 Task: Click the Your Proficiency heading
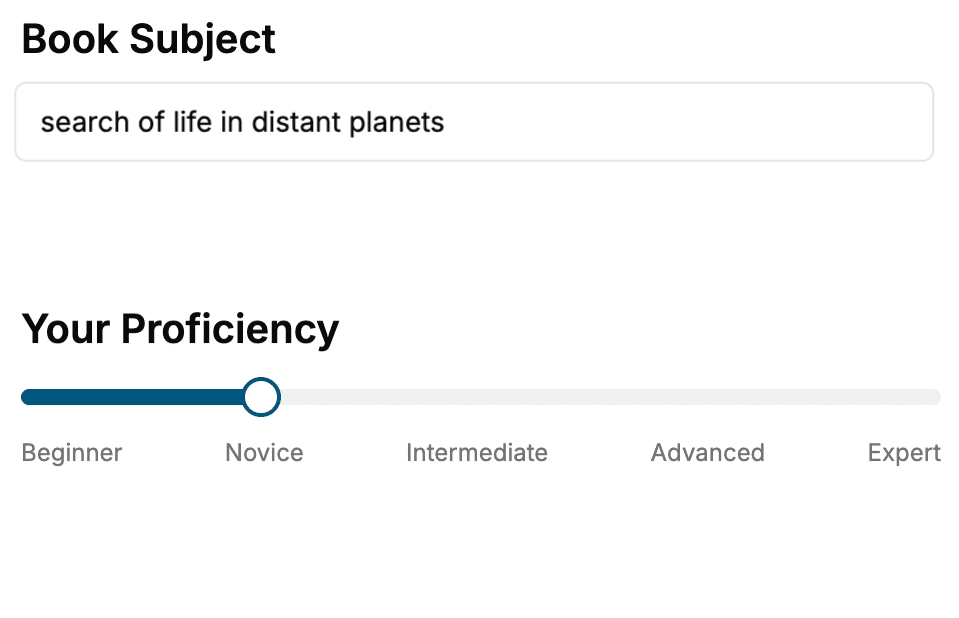click(x=180, y=328)
